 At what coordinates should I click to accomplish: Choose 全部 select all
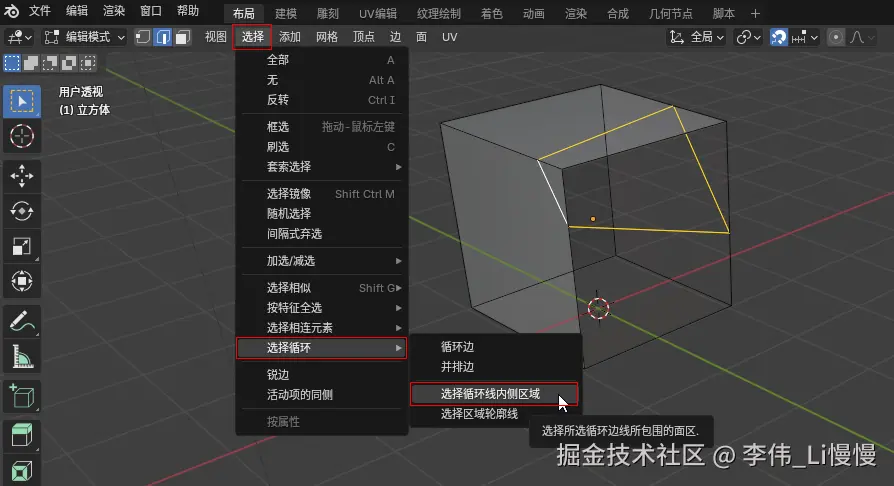322,60
